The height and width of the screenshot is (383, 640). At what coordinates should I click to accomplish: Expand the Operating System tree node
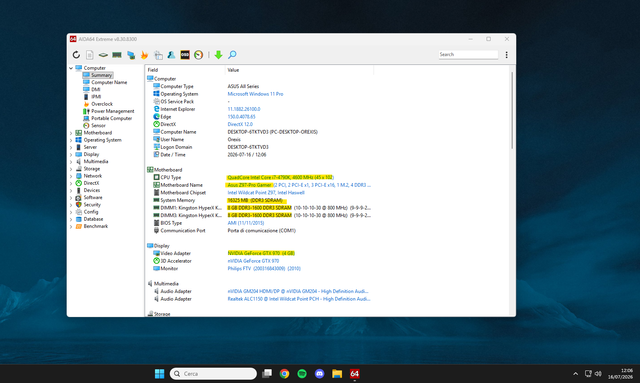[71, 140]
